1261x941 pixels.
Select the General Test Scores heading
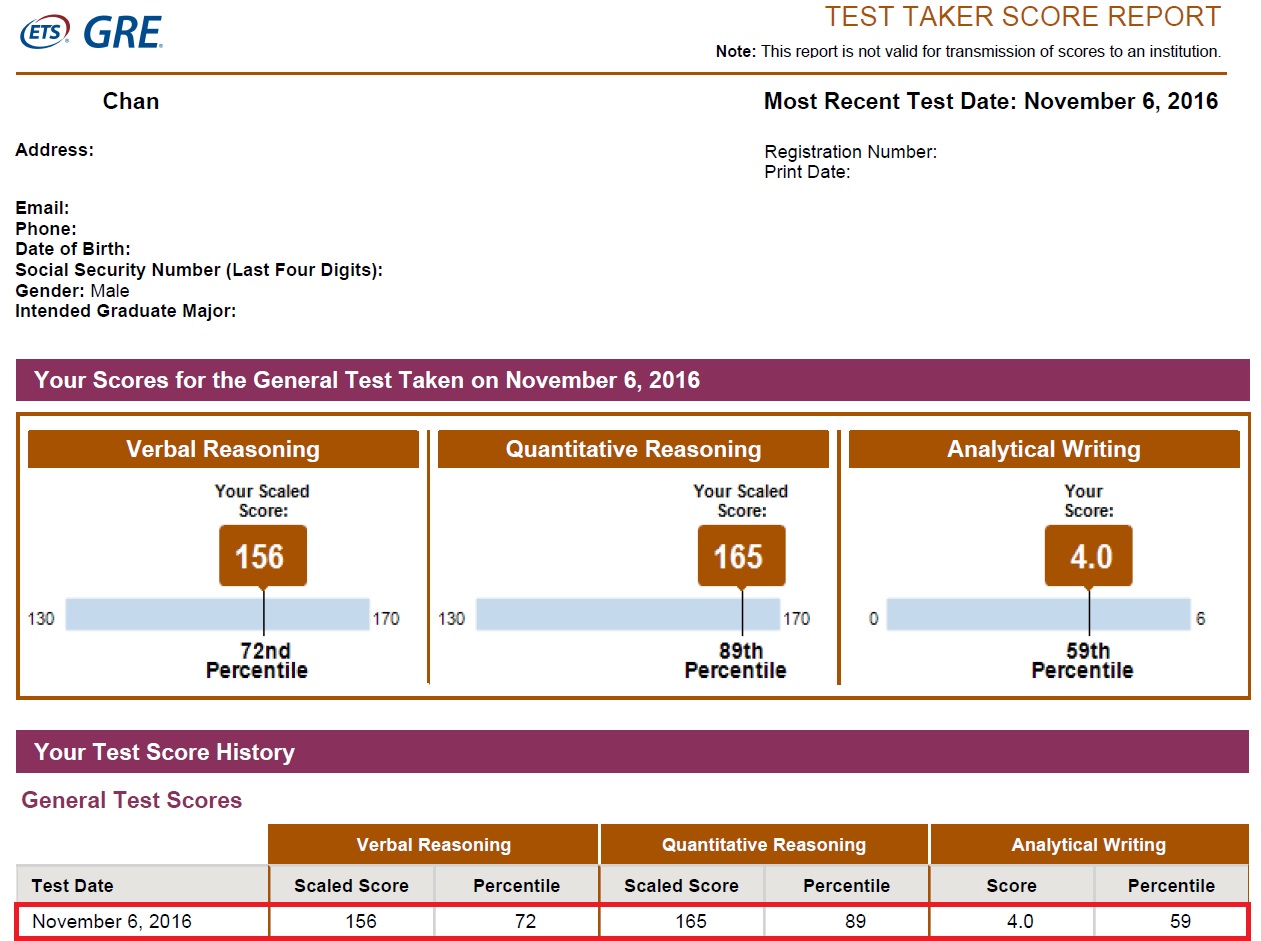[x=132, y=800]
